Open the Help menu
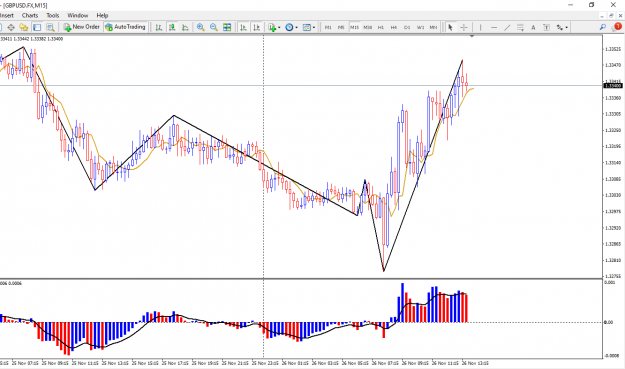The image size is (625, 369). coord(102,16)
